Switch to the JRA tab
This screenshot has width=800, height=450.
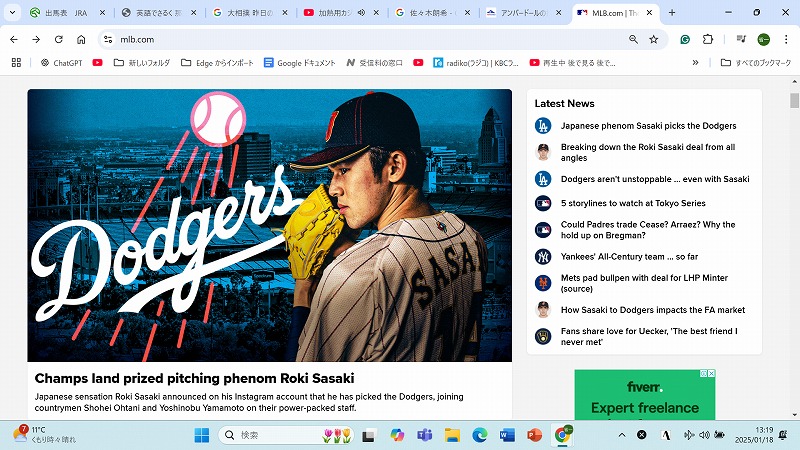(x=67, y=13)
